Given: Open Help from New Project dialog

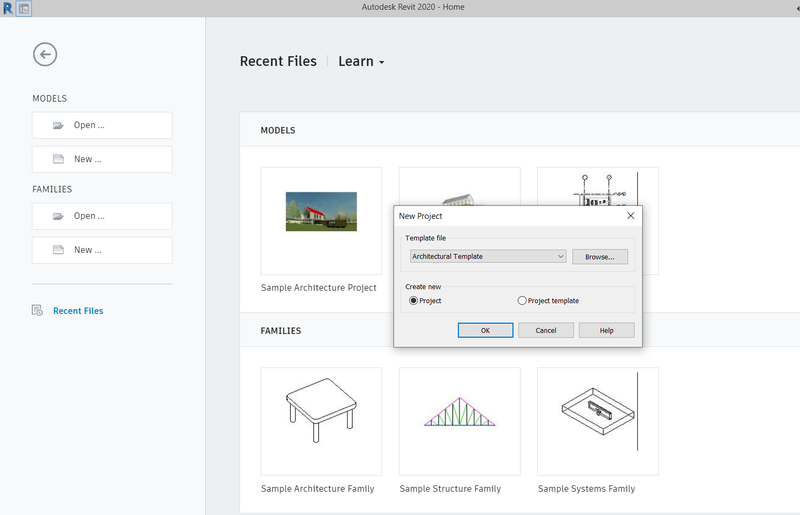Looking at the screenshot, I should click(x=607, y=330).
